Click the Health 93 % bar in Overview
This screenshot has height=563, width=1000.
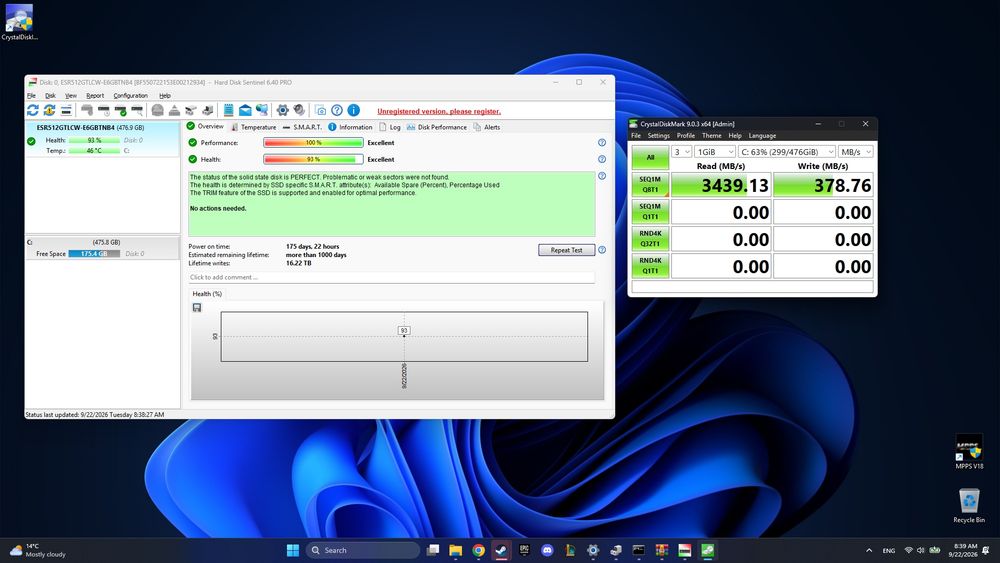click(313, 159)
